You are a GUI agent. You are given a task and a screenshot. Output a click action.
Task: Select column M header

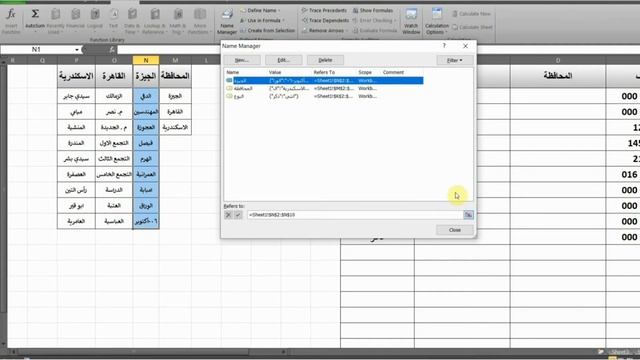pyautogui.click(x=175, y=60)
